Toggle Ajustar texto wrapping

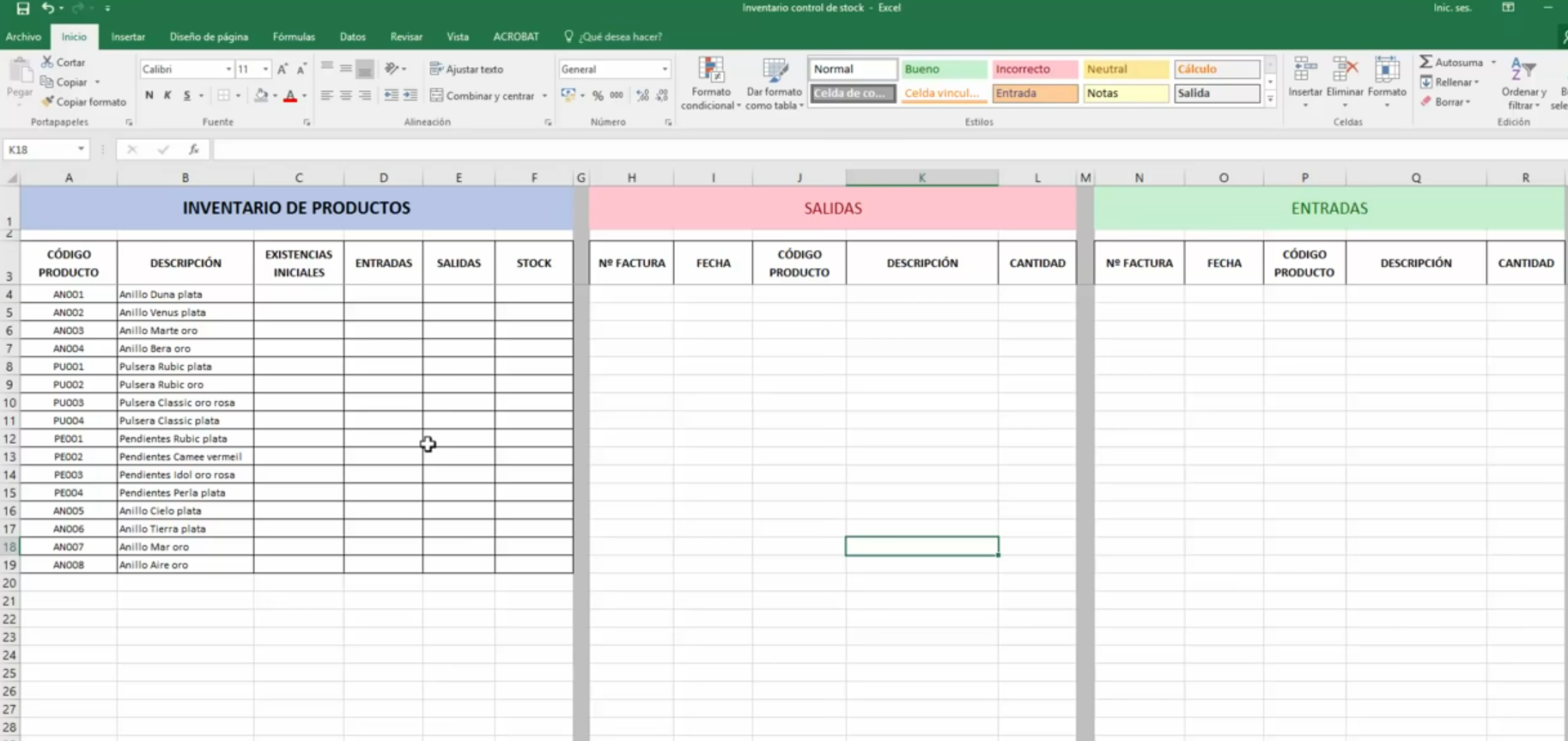pyautogui.click(x=466, y=69)
